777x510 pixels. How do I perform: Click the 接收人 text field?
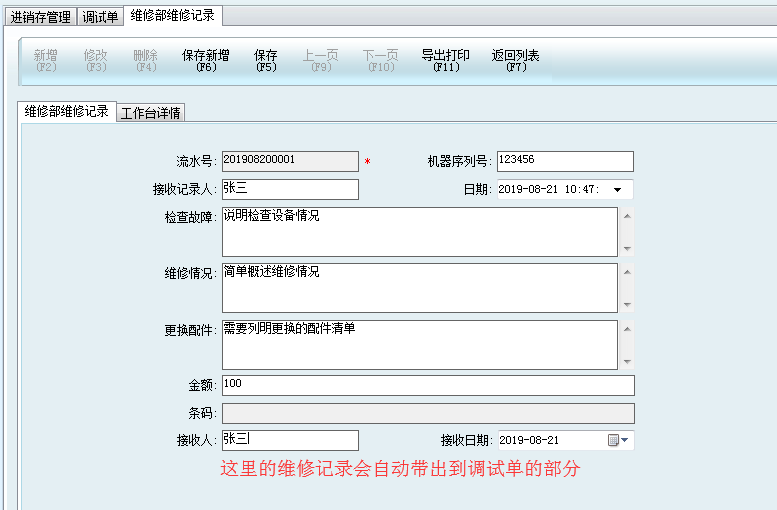coord(289,440)
